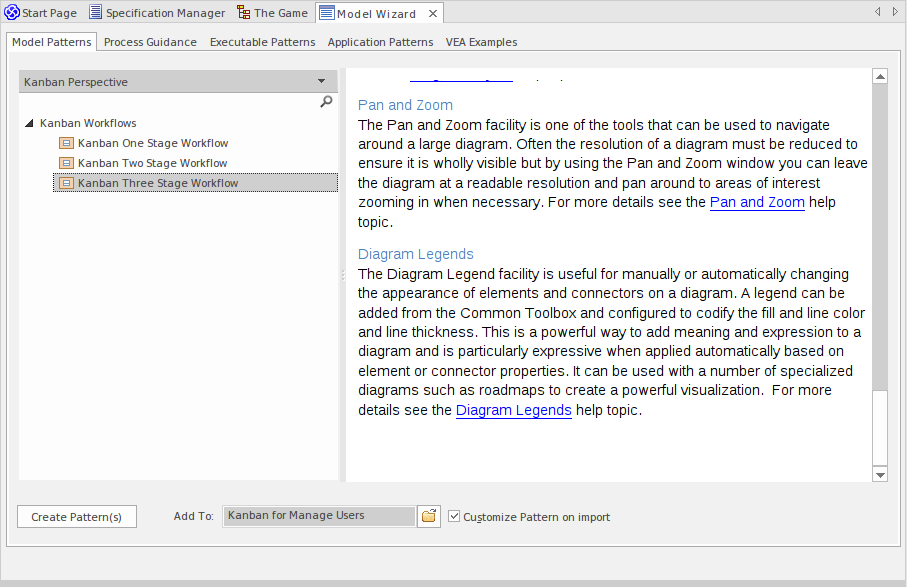The height and width of the screenshot is (587, 907).
Task: Open the Kanban Perspective dropdown
Action: coord(321,81)
